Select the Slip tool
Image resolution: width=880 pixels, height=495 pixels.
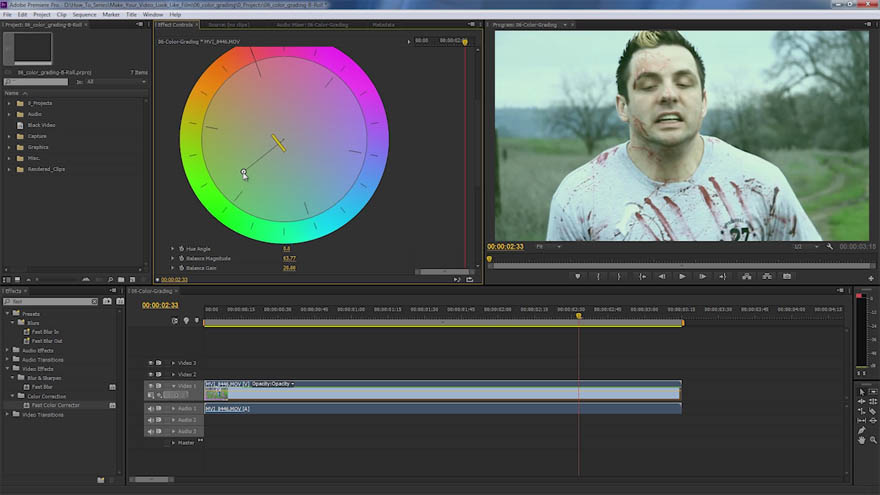tap(861, 420)
